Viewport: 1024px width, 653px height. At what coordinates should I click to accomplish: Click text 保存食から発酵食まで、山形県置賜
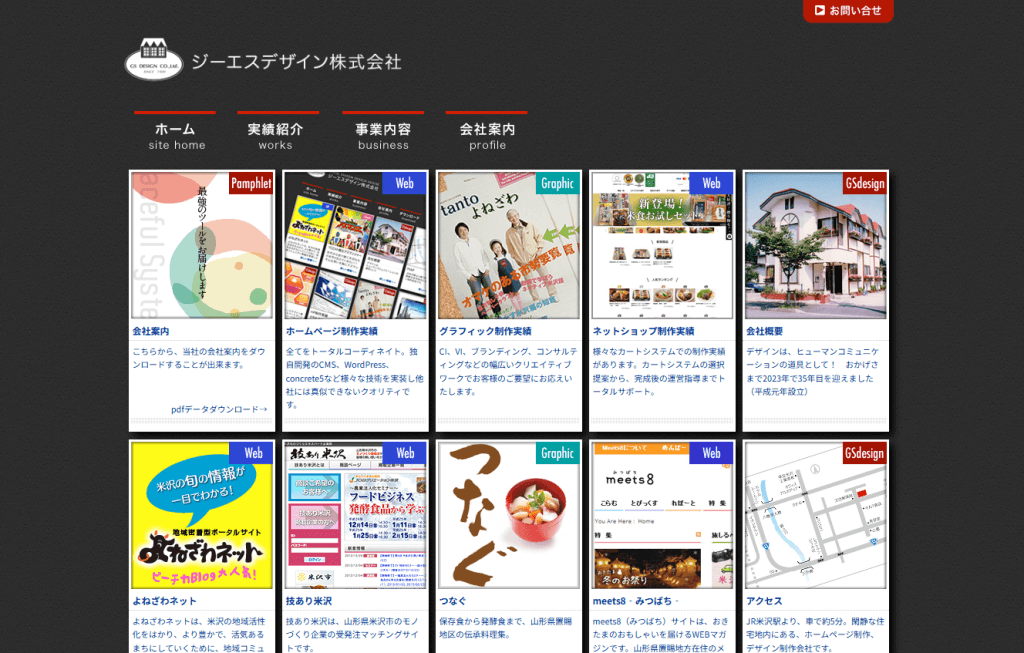pos(505,622)
